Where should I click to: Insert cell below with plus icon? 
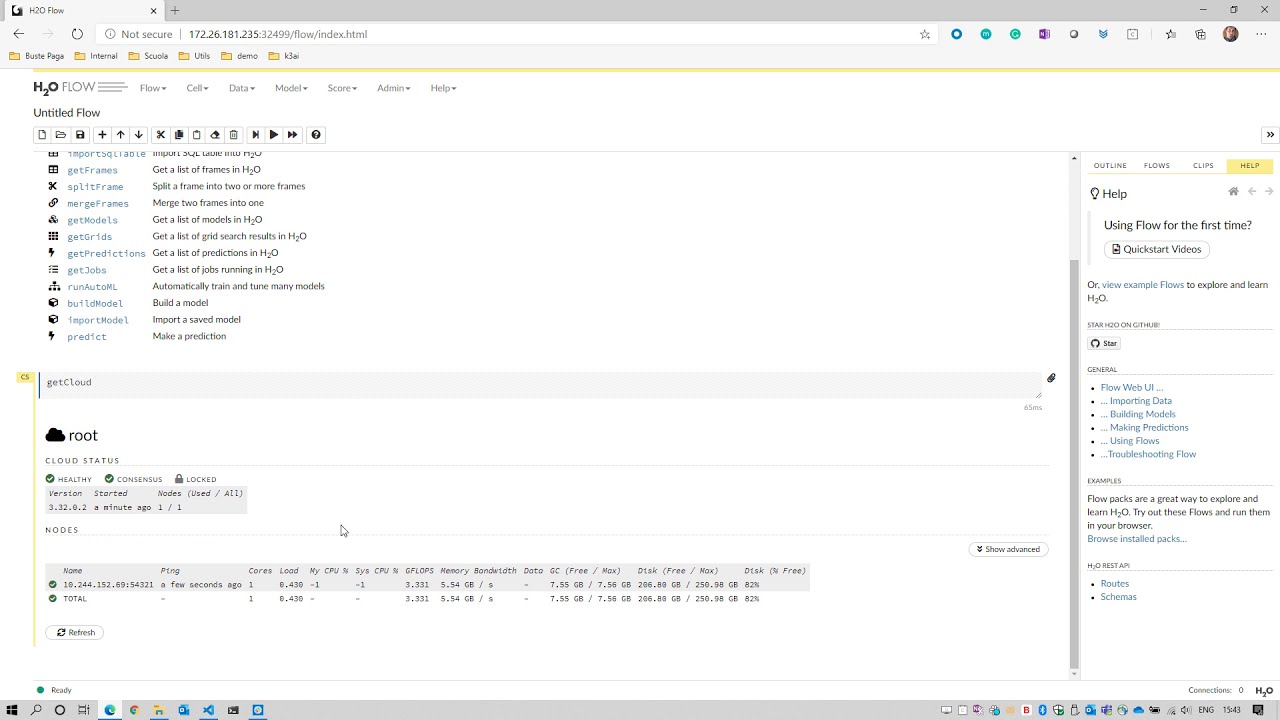(102, 135)
